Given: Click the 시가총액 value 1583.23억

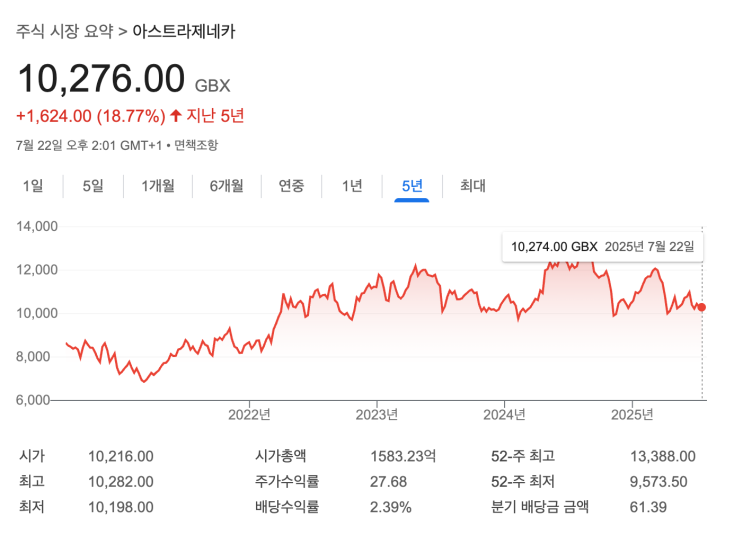Looking at the screenshot, I should [x=403, y=456].
